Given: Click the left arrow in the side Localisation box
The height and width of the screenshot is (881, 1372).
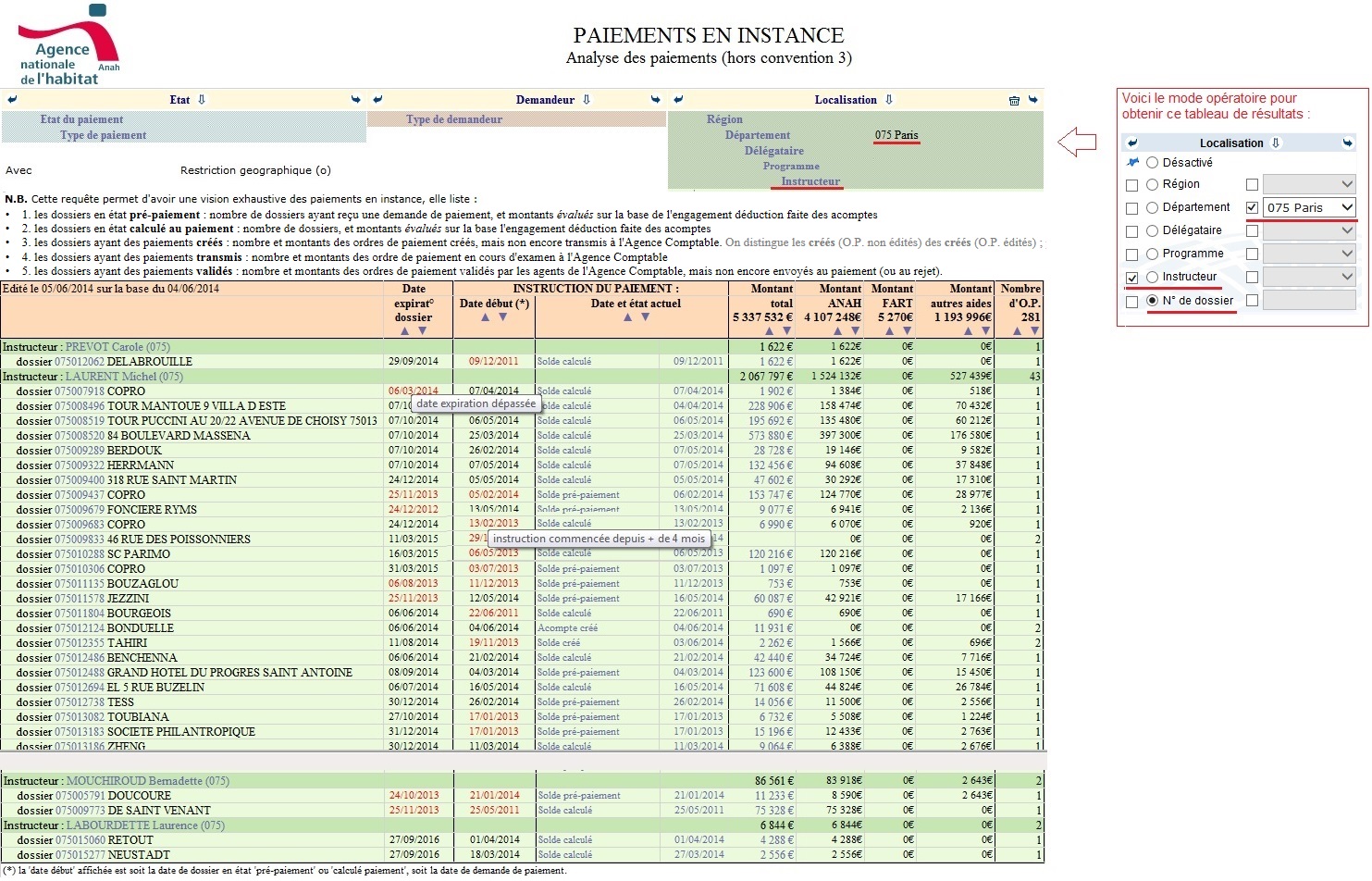Looking at the screenshot, I should pyautogui.click(x=1132, y=143).
